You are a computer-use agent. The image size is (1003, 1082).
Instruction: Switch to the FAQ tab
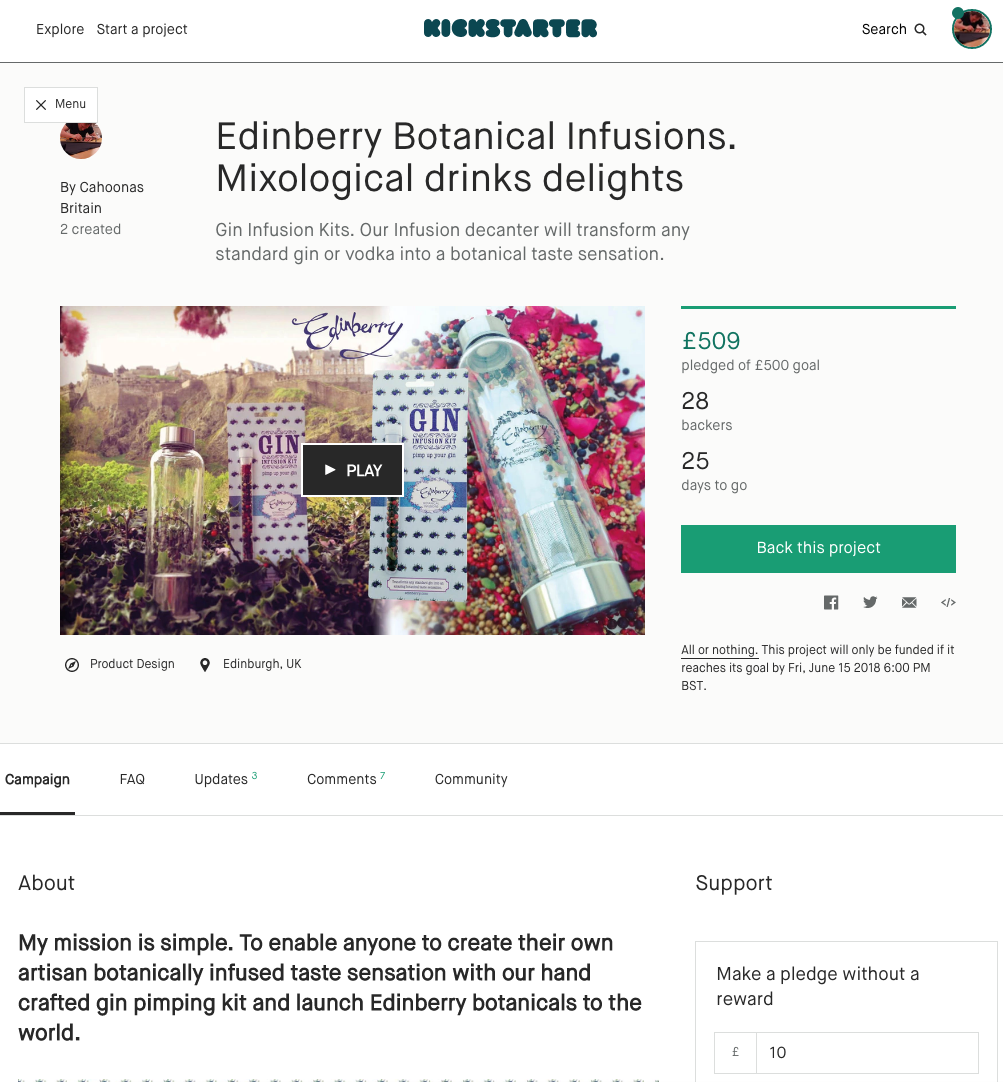click(x=132, y=779)
